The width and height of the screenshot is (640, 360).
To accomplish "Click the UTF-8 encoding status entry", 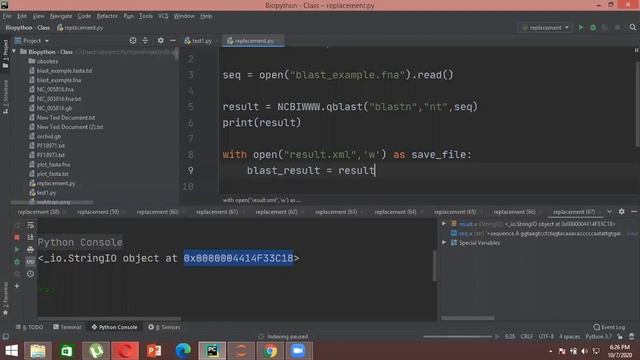I will tap(546, 336).
